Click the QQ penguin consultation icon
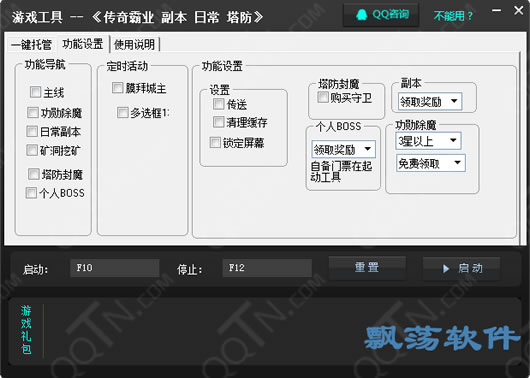The height and width of the screenshot is (378, 530). (362, 15)
